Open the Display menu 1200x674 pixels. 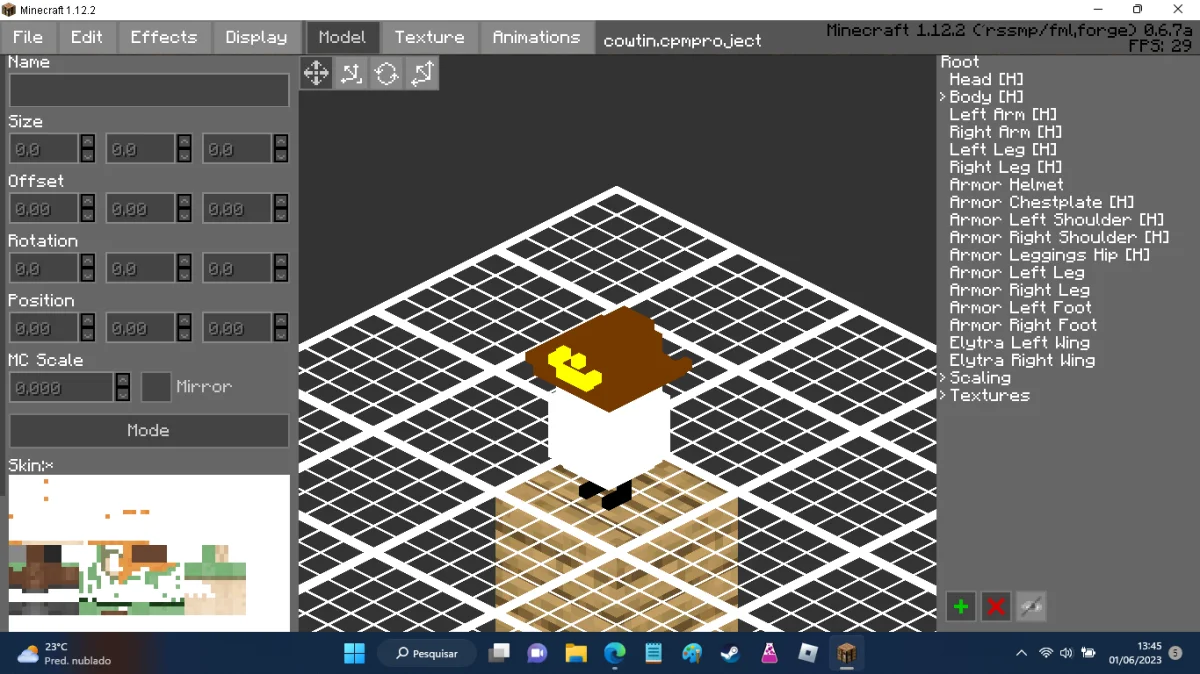256,37
